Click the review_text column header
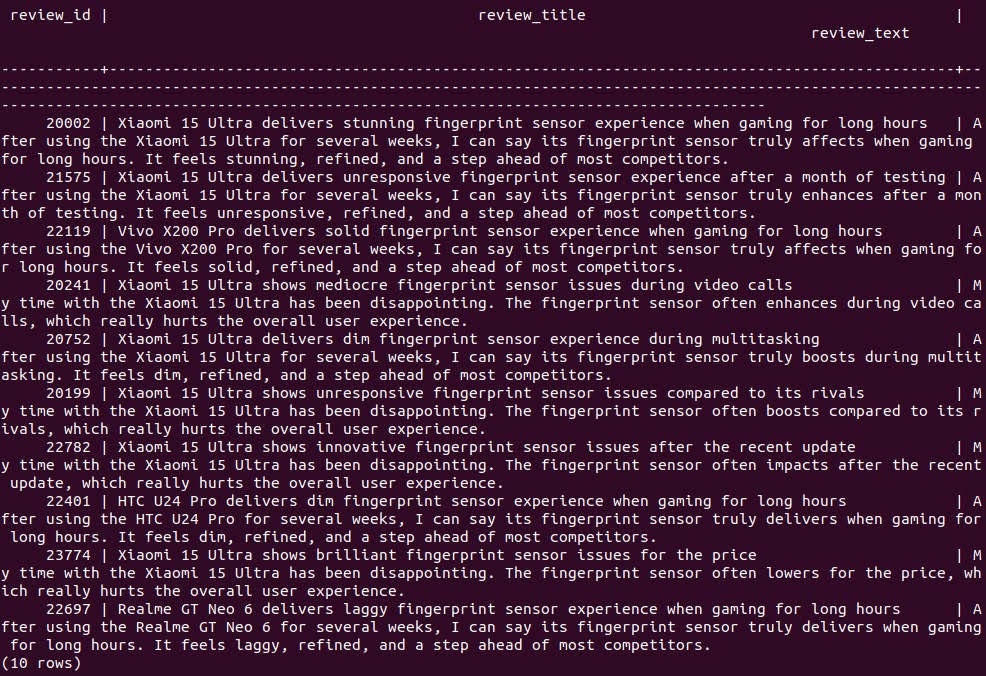The image size is (986, 676). pyautogui.click(x=860, y=33)
